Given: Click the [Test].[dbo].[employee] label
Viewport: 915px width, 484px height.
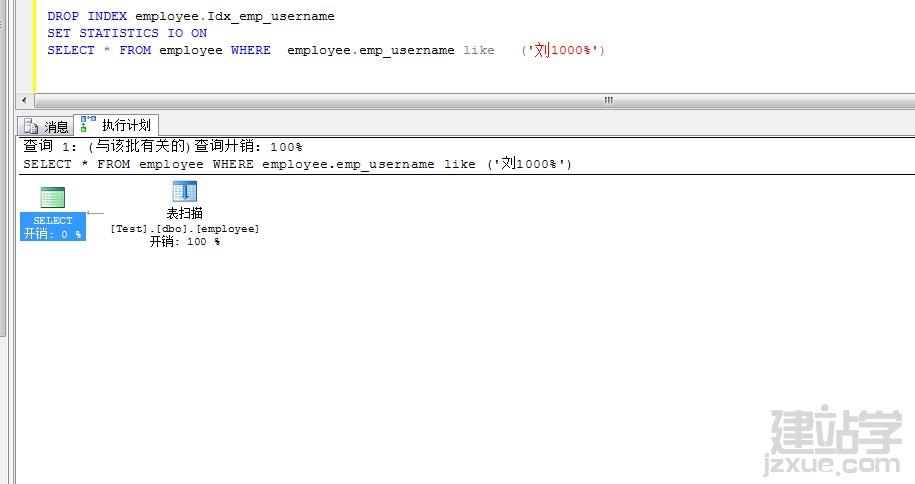Looking at the screenshot, I should [x=184, y=229].
